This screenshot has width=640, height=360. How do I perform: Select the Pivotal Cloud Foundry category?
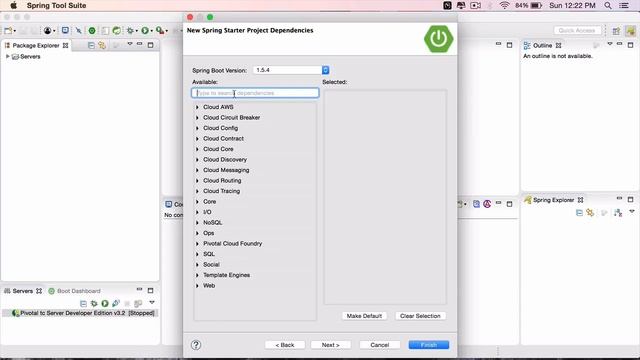(x=233, y=244)
